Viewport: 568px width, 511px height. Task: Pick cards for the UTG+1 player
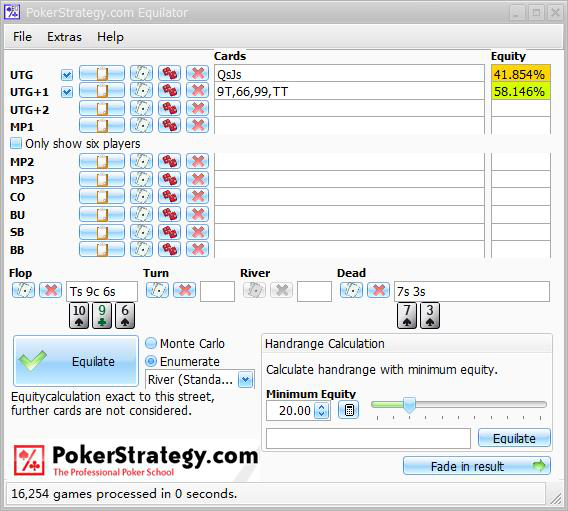click(x=142, y=91)
